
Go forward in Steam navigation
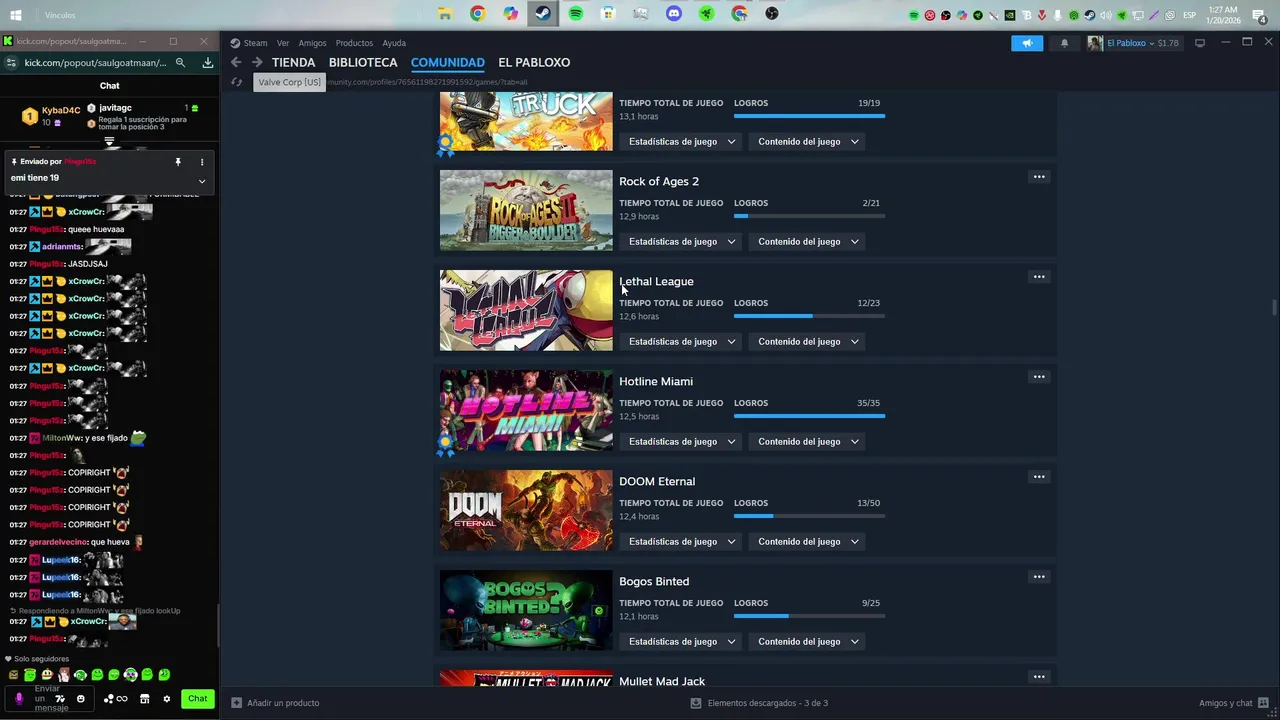[x=257, y=62]
